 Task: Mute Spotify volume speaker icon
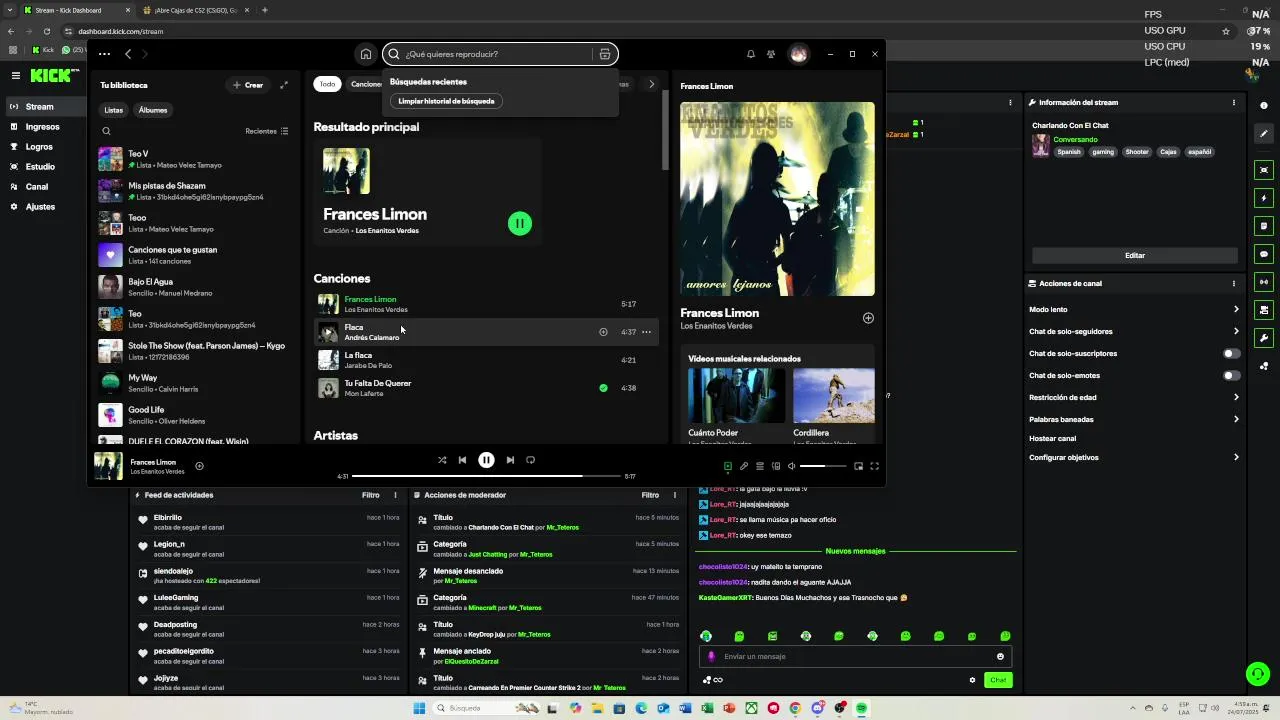792,466
